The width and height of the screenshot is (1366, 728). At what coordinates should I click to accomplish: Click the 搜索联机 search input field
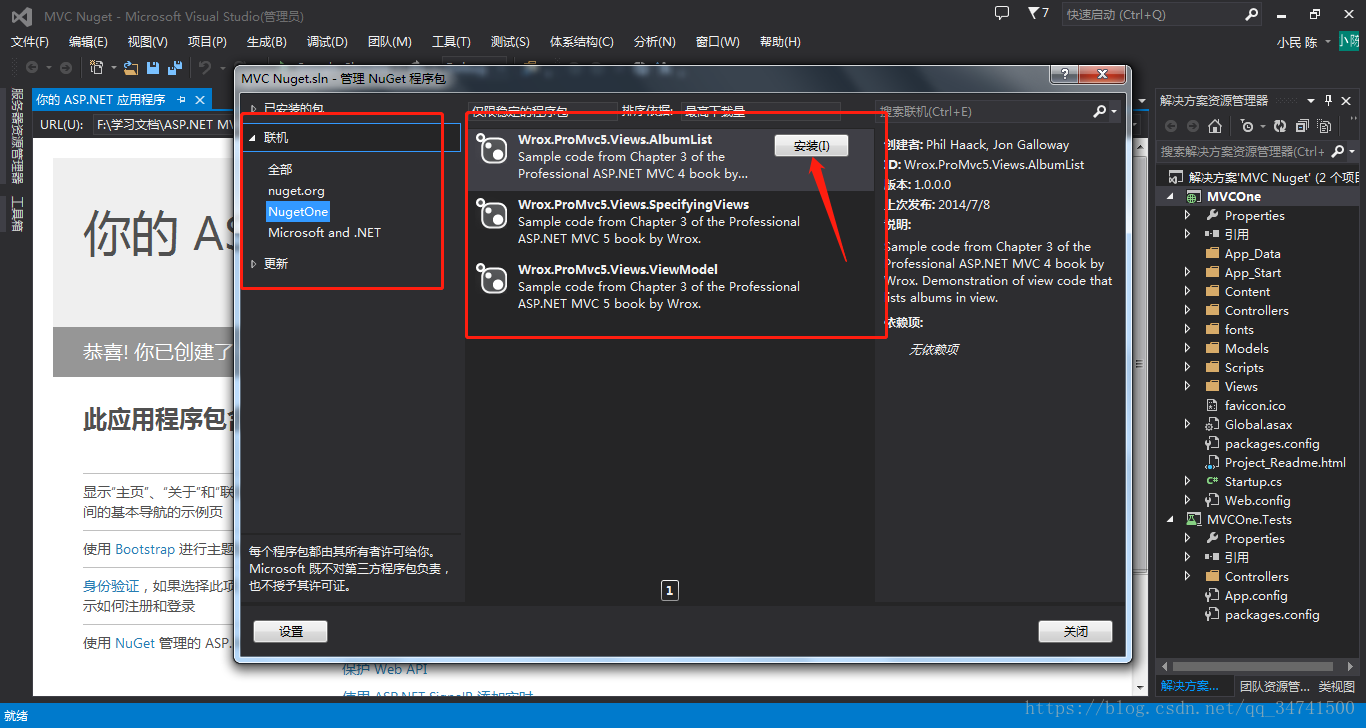983,111
